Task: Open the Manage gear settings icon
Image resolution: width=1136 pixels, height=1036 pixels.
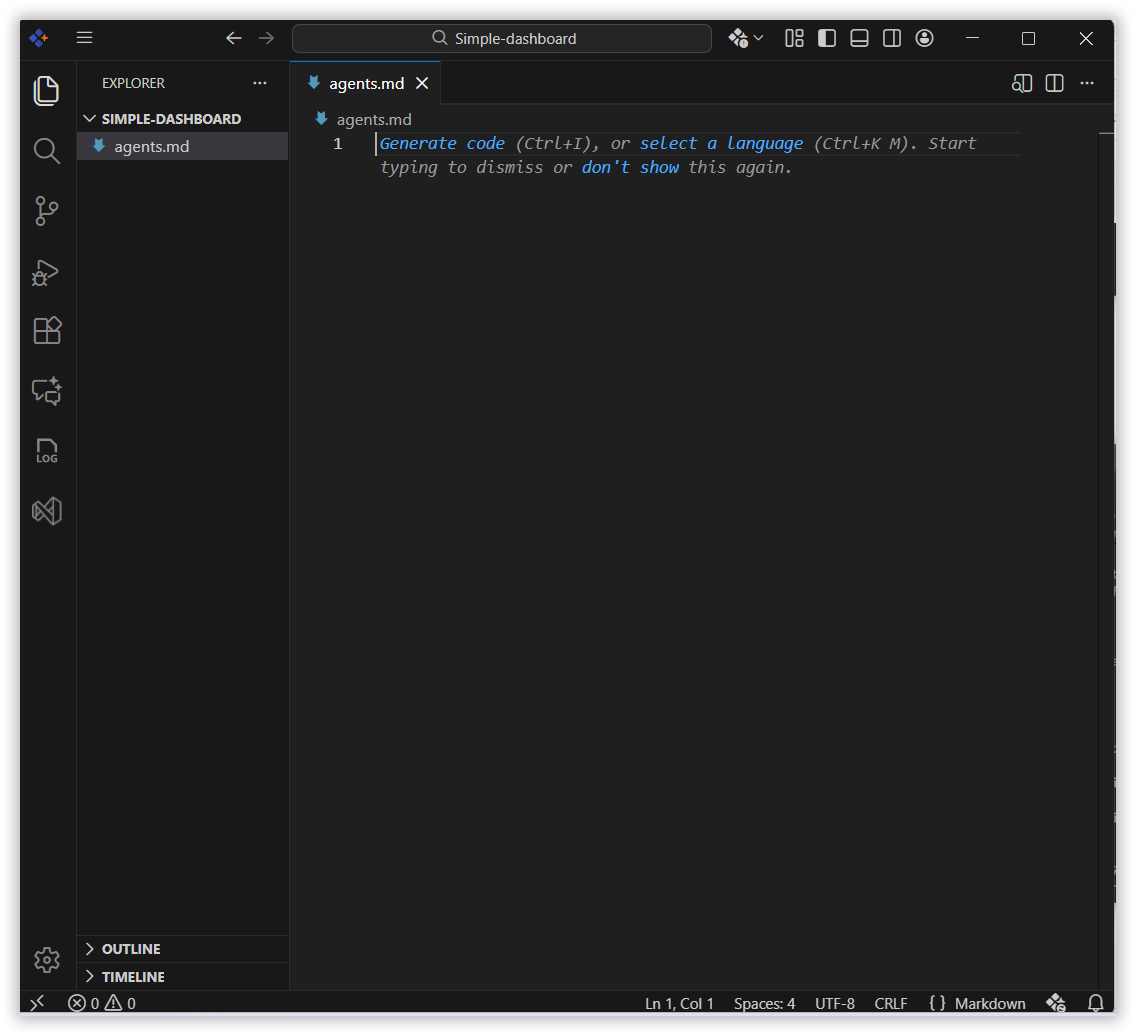Action: (x=47, y=960)
